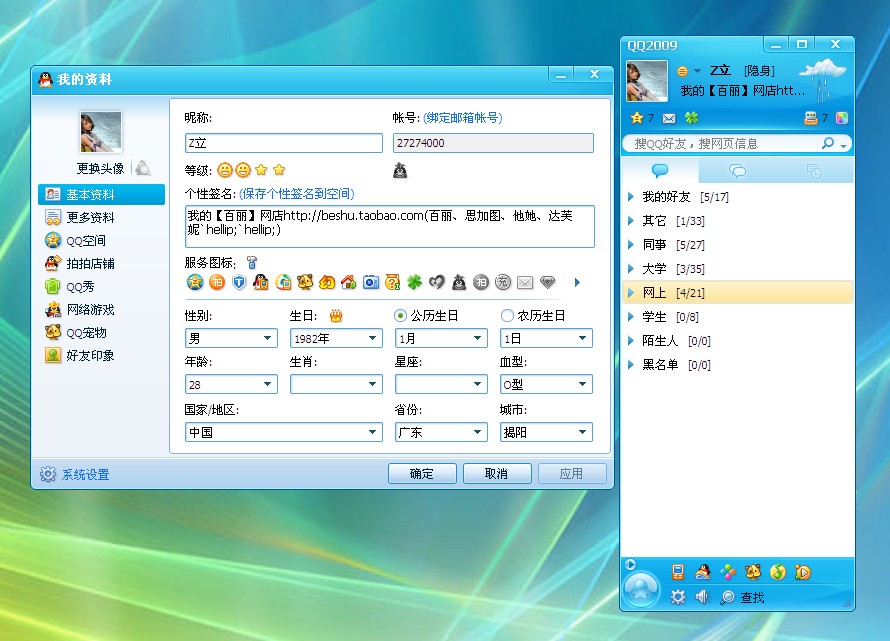
Task: Click 更换头像 to change avatar
Action: click(x=100, y=169)
